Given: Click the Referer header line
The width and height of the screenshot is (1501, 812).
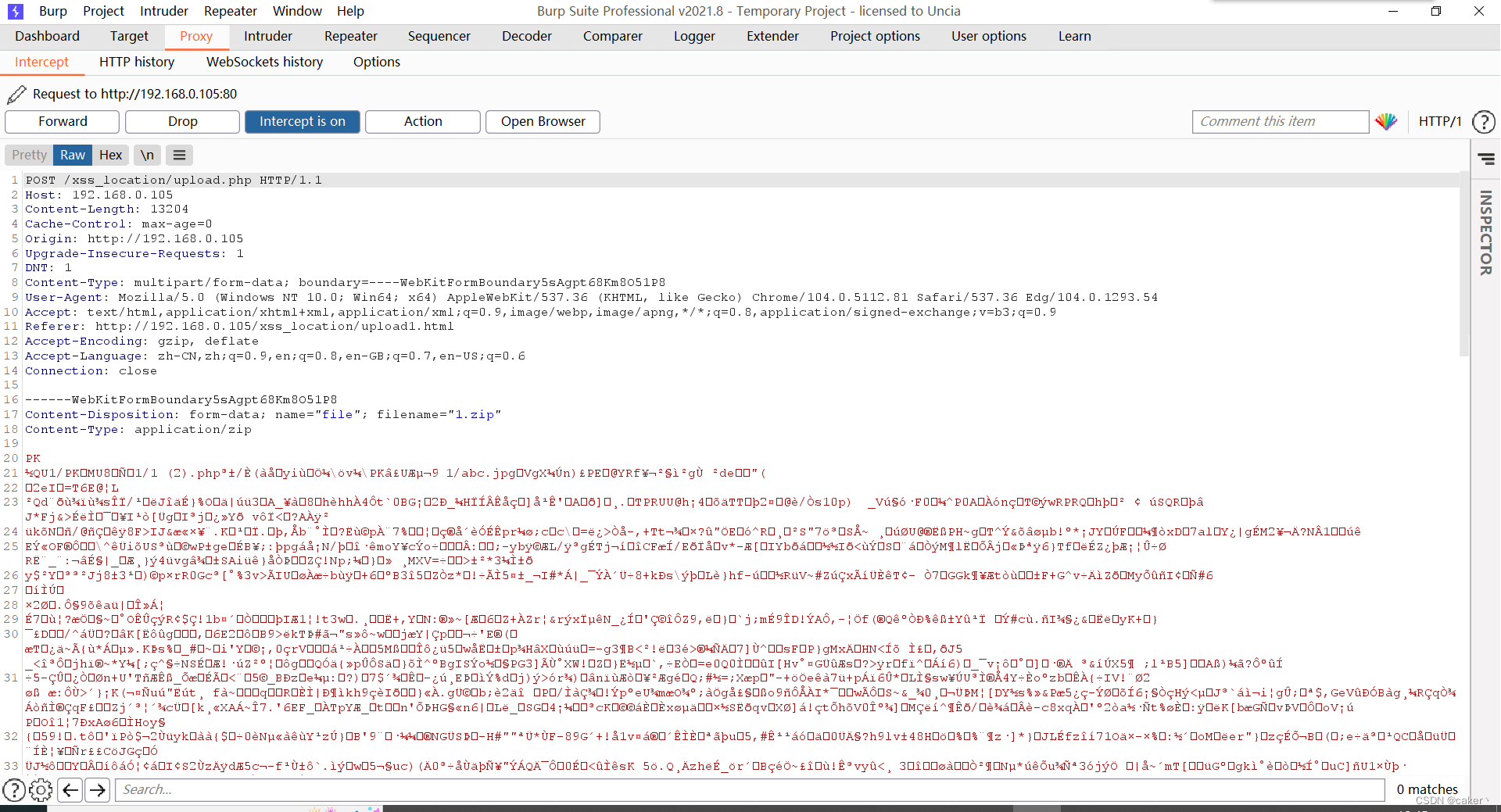Looking at the screenshot, I should coord(239,327).
